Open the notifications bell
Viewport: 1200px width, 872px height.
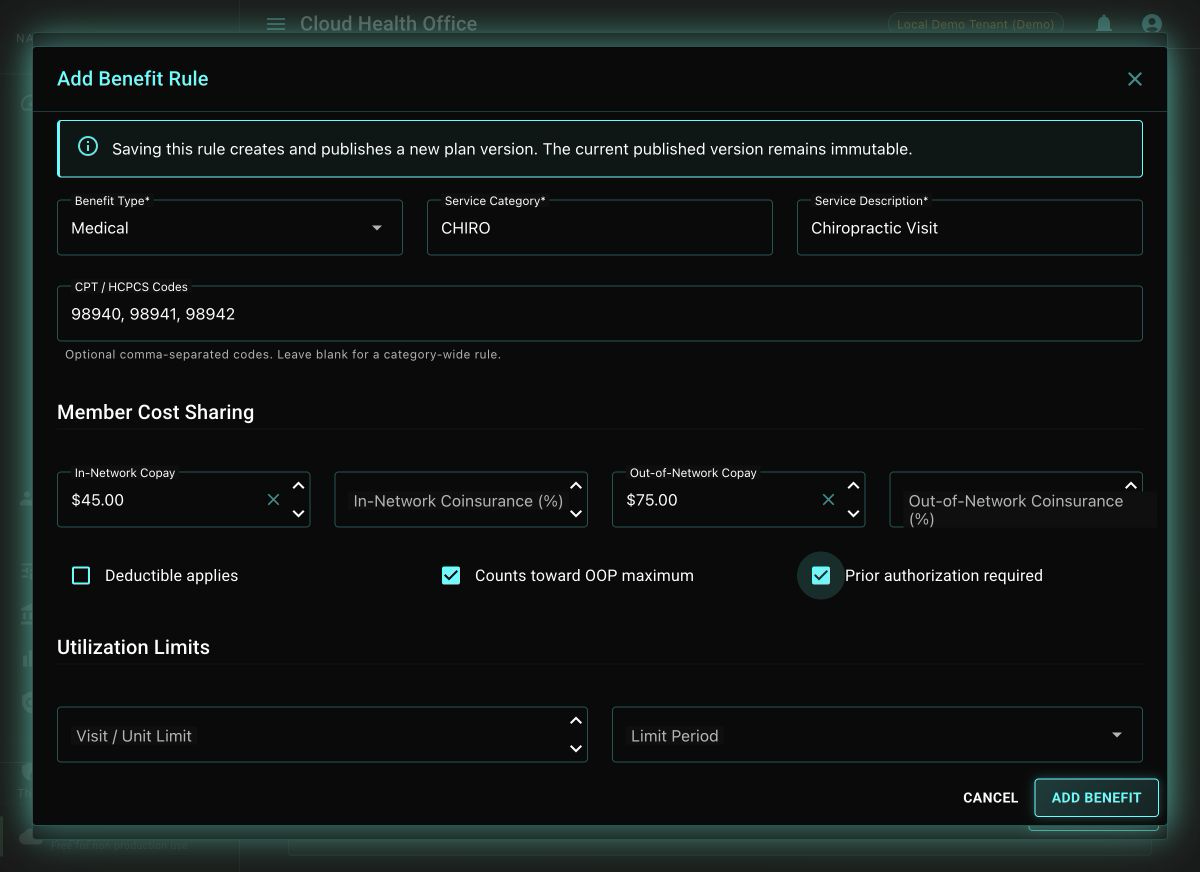pos(1104,23)
